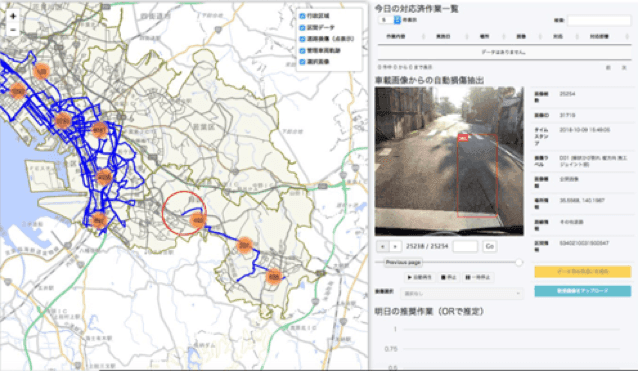Viewport: 638px width, 371px height.
Task: Zoom in the map with plus button
Action: pyautogui.click(x=13, y=16)
